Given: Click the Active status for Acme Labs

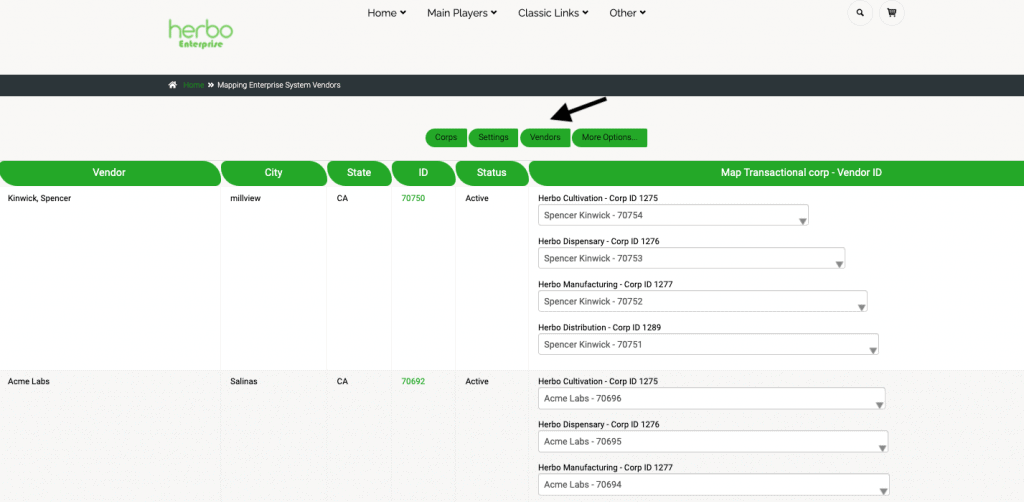Looking at the screenshot, I should [x=477, y=381].
